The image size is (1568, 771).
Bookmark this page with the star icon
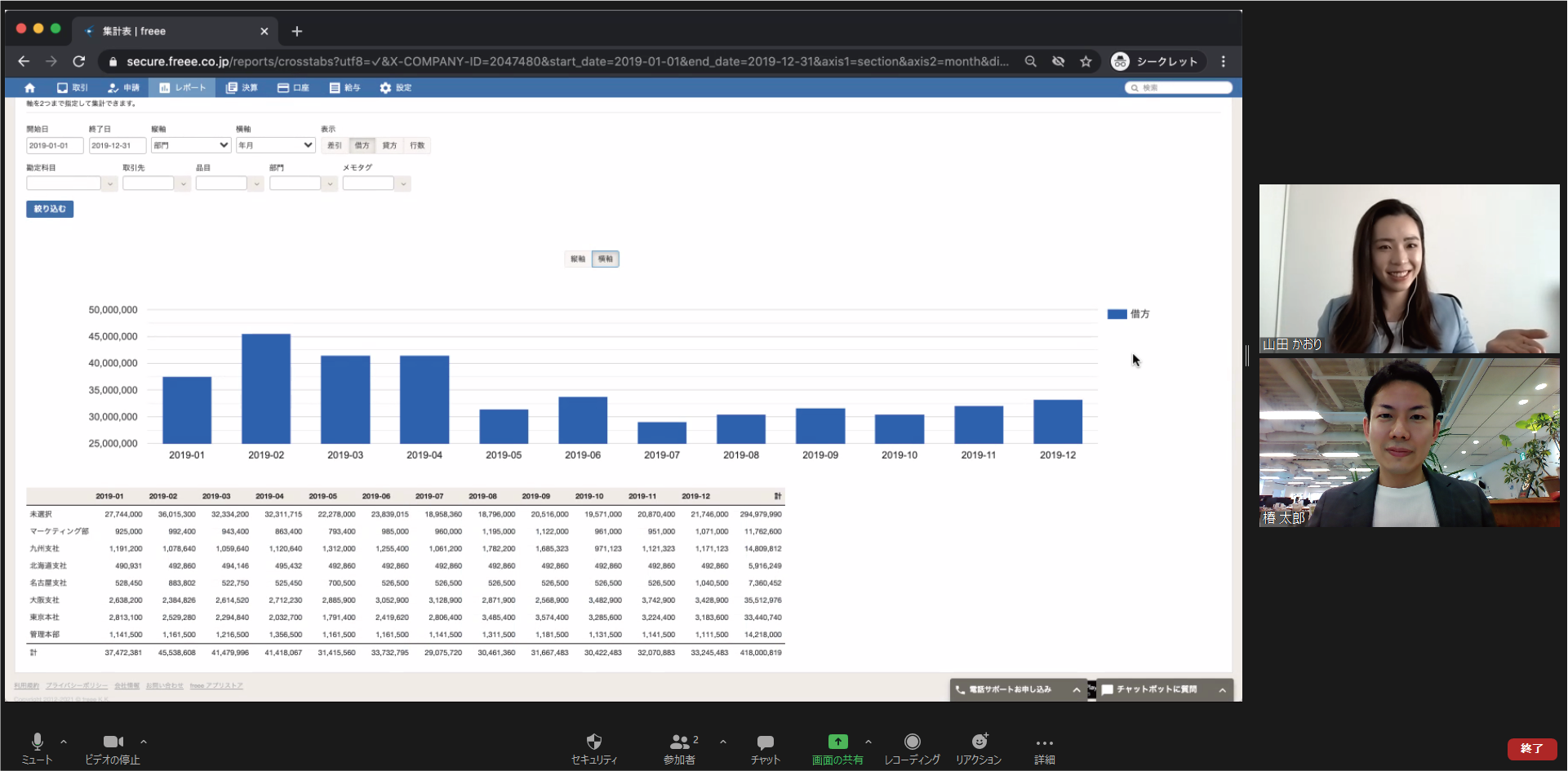tap(1086, 61)
